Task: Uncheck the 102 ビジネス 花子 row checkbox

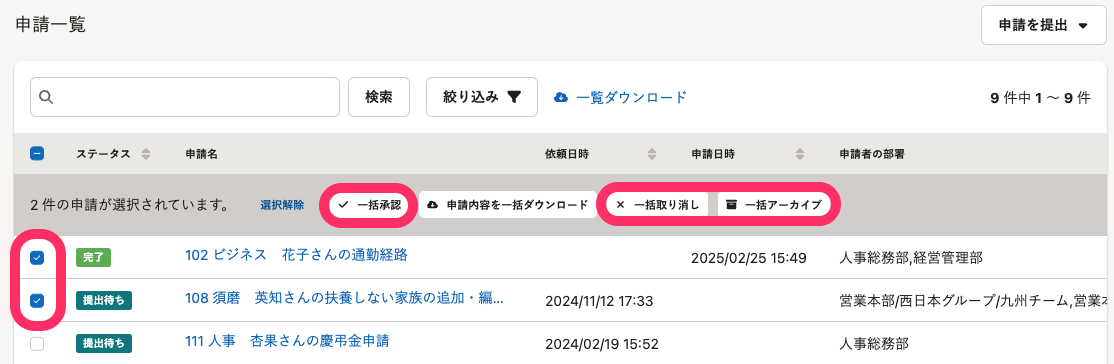Action: point(37,258)
